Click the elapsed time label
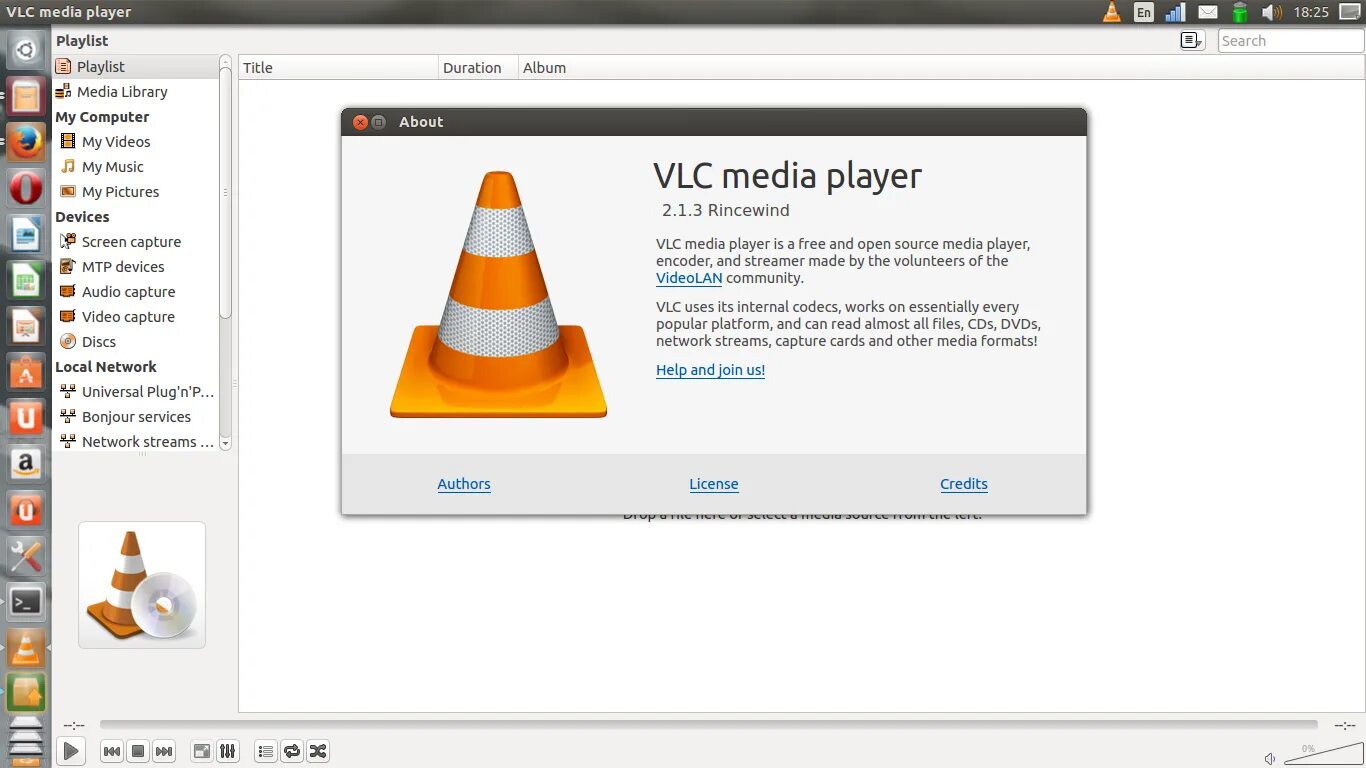 click(x=74, y=725)
